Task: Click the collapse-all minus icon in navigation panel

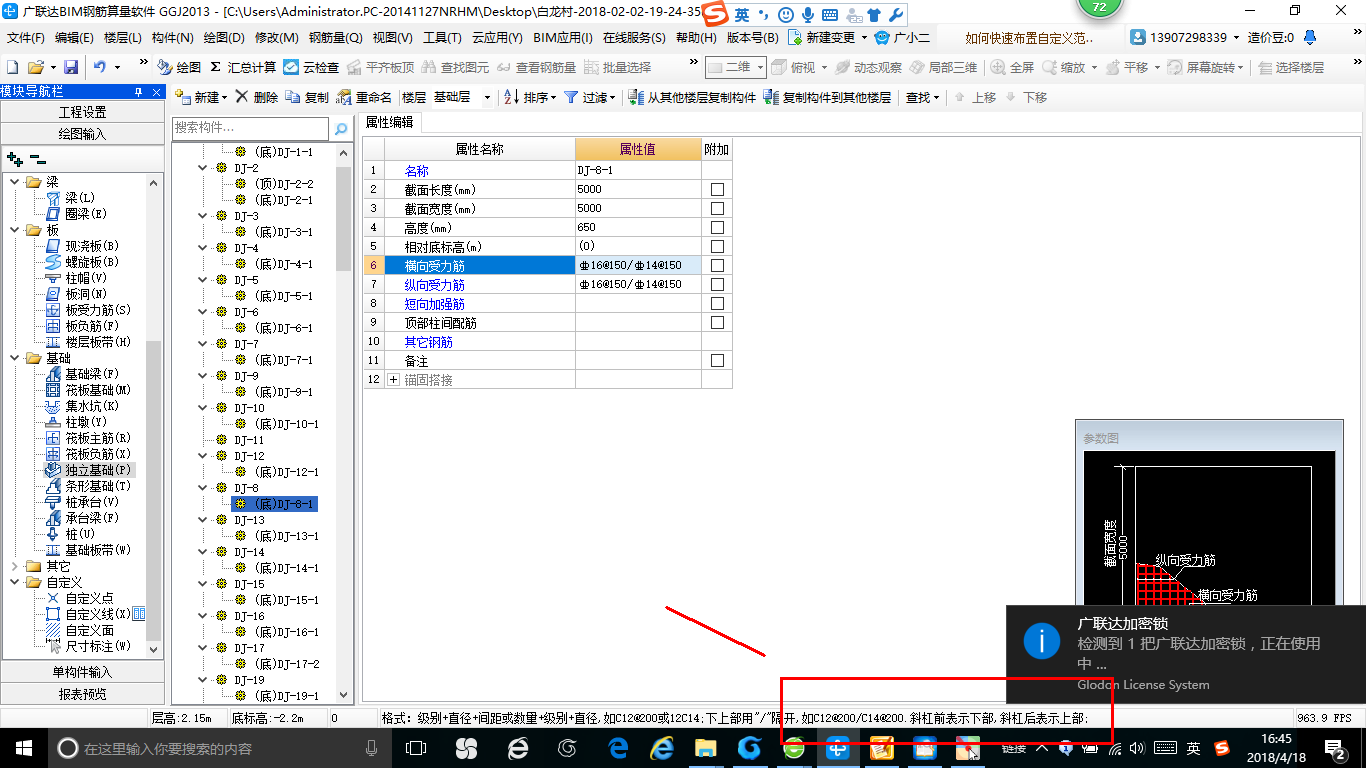Action: 37,158
